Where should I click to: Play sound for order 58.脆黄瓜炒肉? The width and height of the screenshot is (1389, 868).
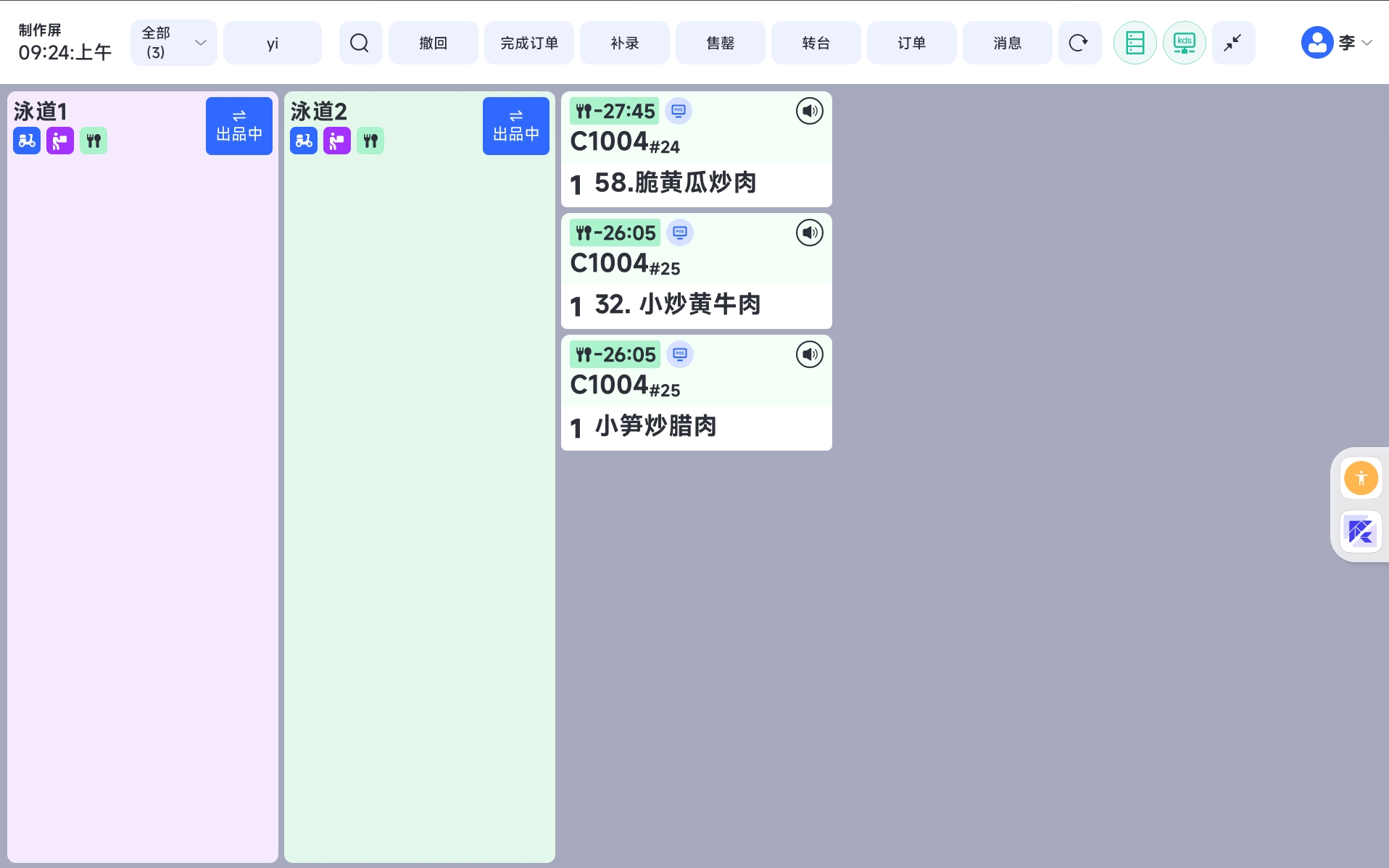pyautogui.click(x=809, y=111)
